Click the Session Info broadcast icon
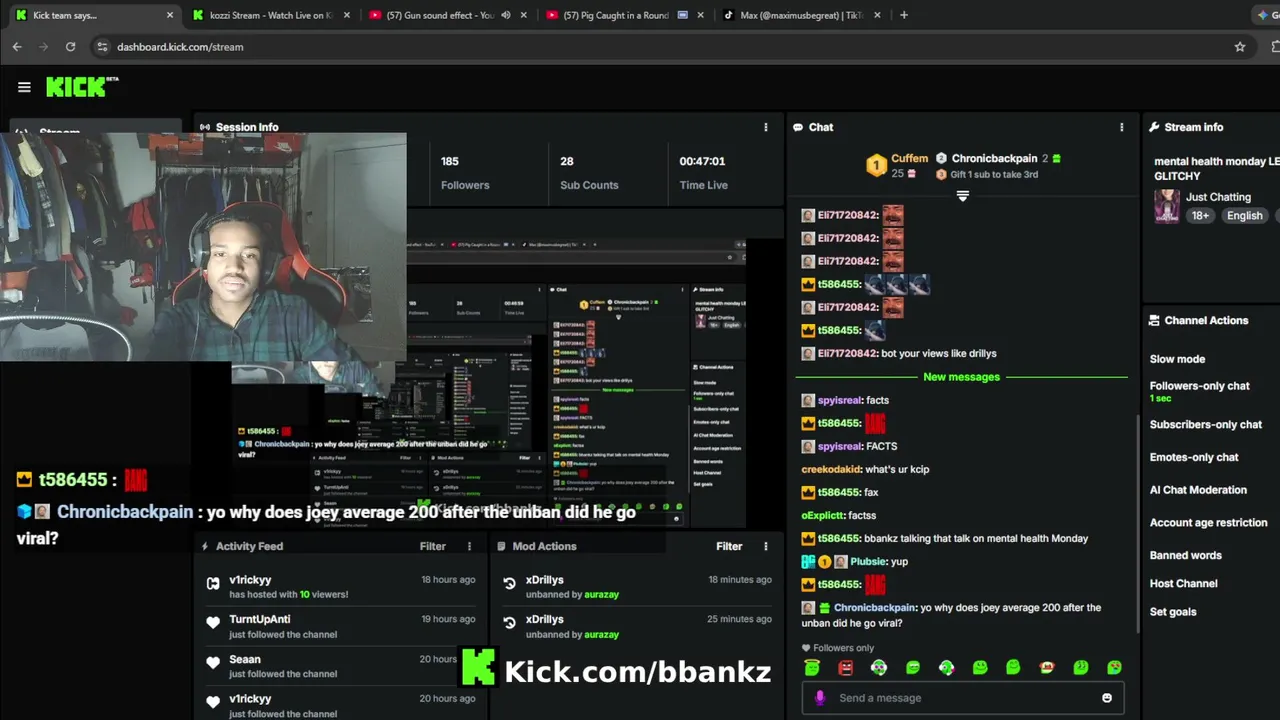 click(x=205, y=127)
